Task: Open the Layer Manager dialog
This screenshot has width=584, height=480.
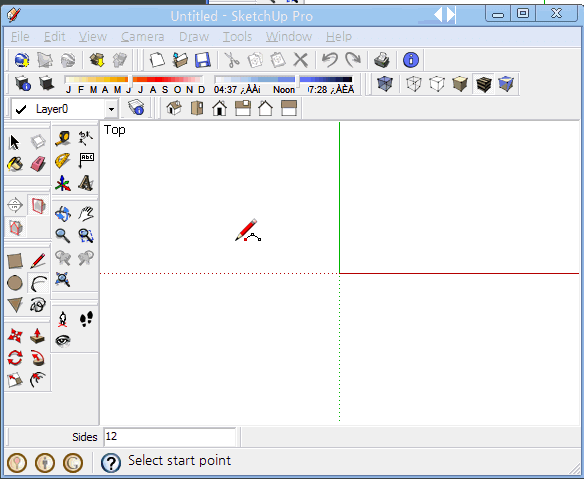Action: [x=136, y=108]
